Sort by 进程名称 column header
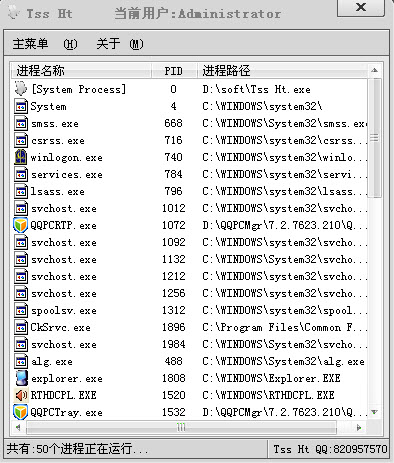394x463 pixels. click(x=81, y=71)
